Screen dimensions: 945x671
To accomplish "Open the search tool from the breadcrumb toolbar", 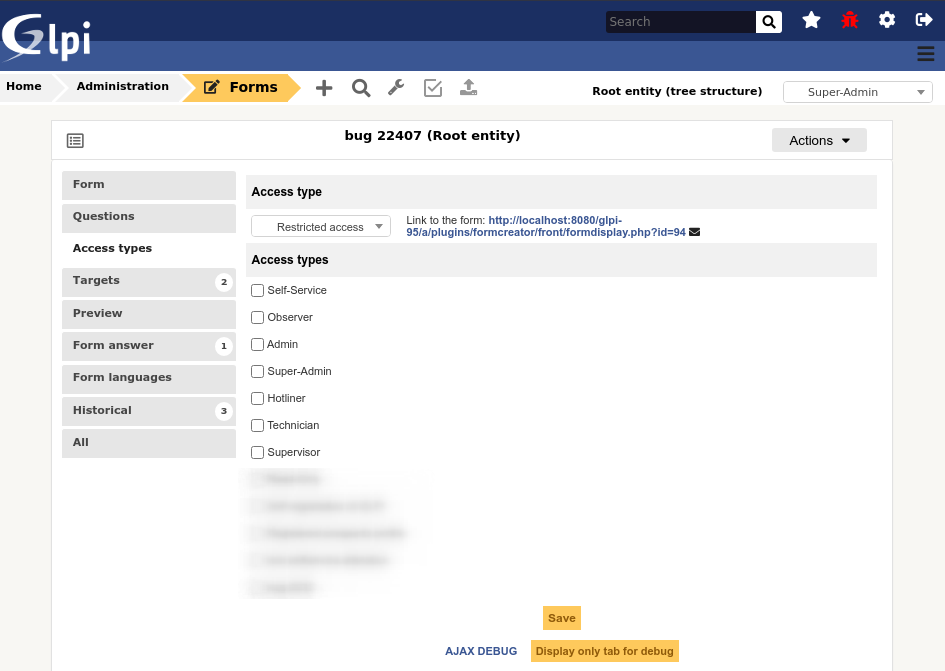I will click(x=360, y=88).
